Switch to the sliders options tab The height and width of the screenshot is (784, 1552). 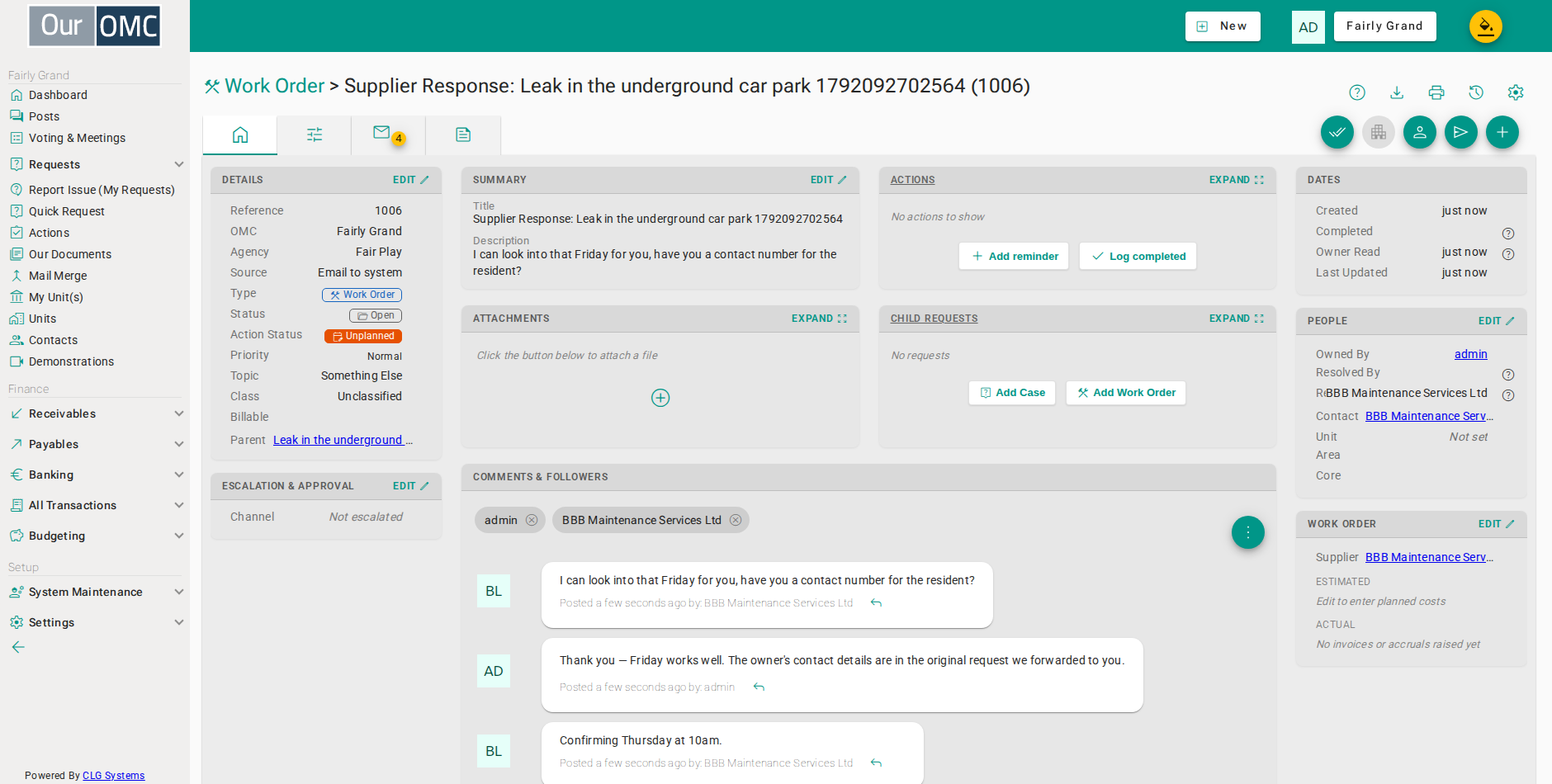(x=315, y=135)
